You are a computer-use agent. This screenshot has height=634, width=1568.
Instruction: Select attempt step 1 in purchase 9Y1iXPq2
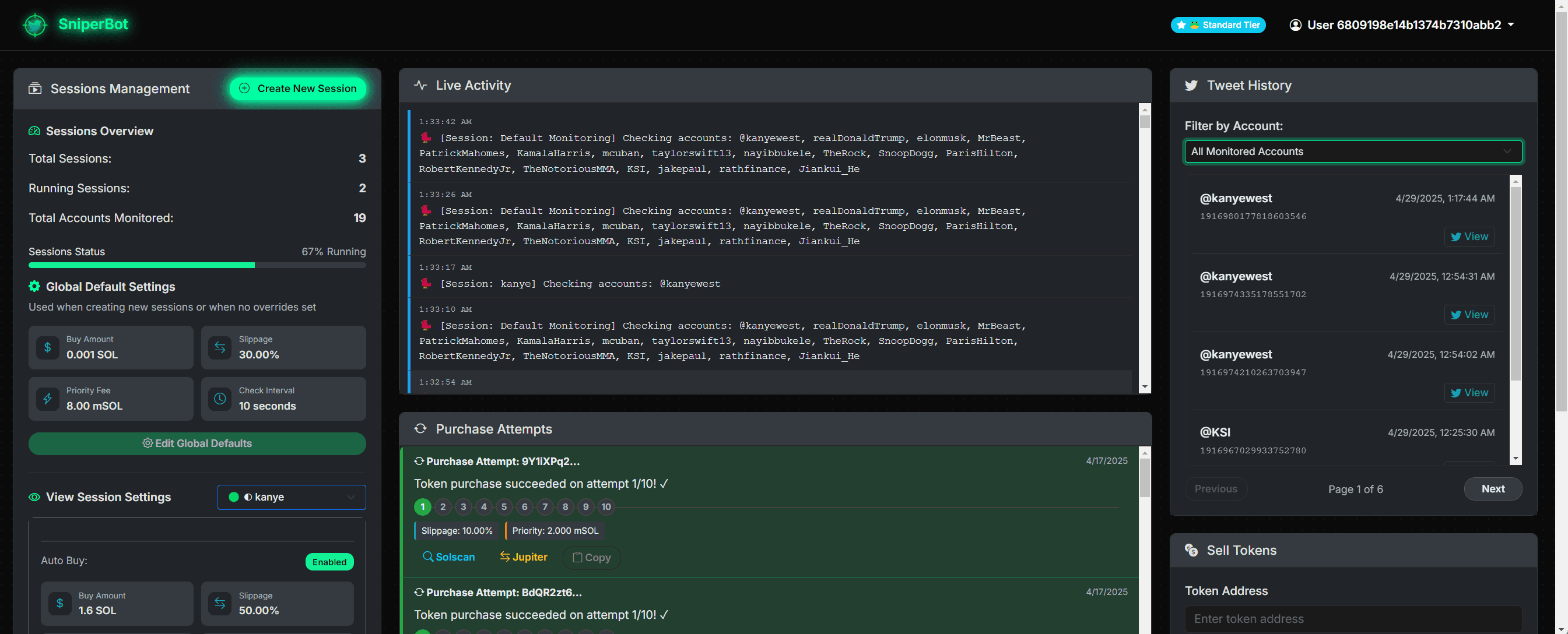tap(422, 508)
